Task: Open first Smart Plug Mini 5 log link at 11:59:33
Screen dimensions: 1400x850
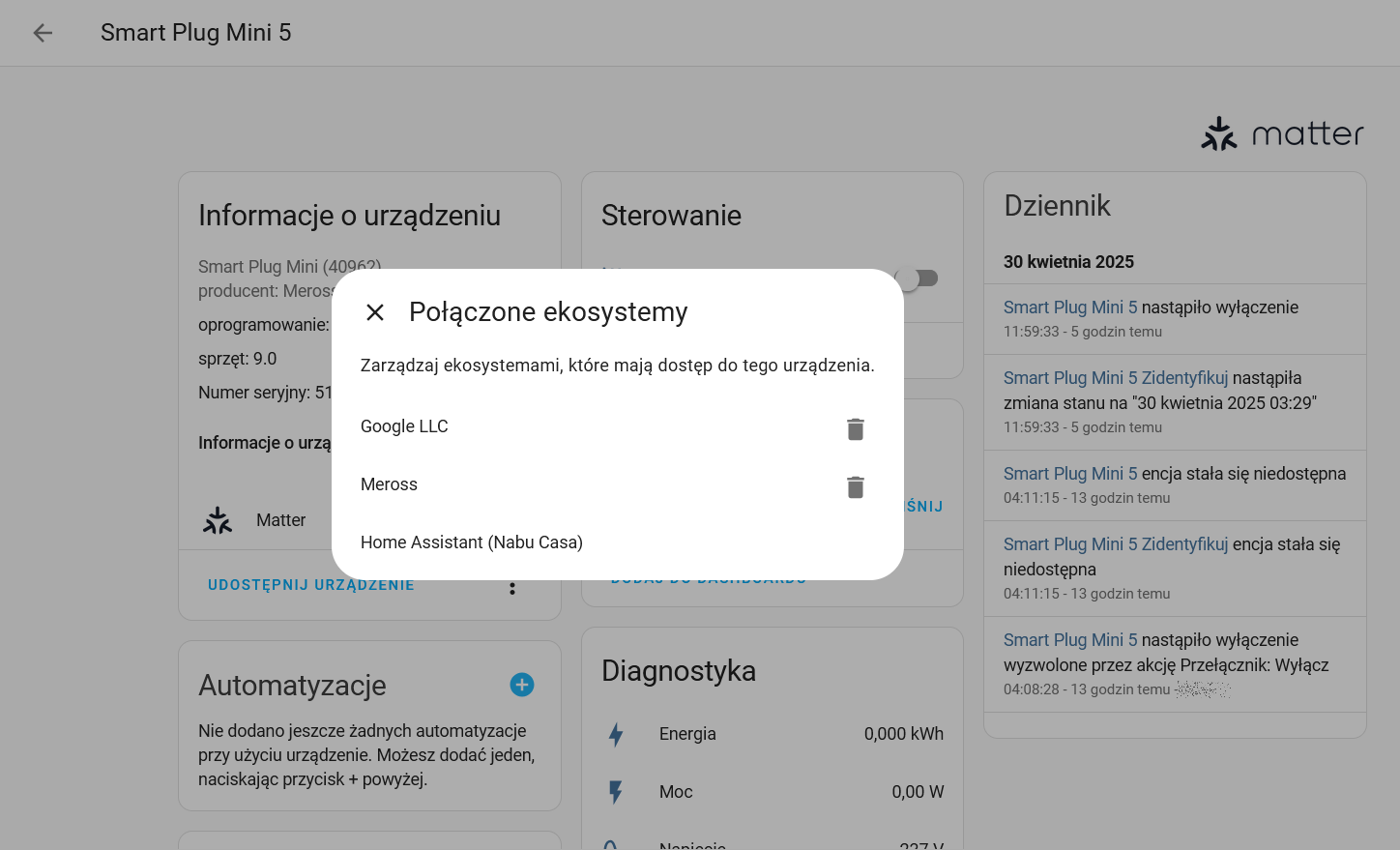Action: point(1070,308)
